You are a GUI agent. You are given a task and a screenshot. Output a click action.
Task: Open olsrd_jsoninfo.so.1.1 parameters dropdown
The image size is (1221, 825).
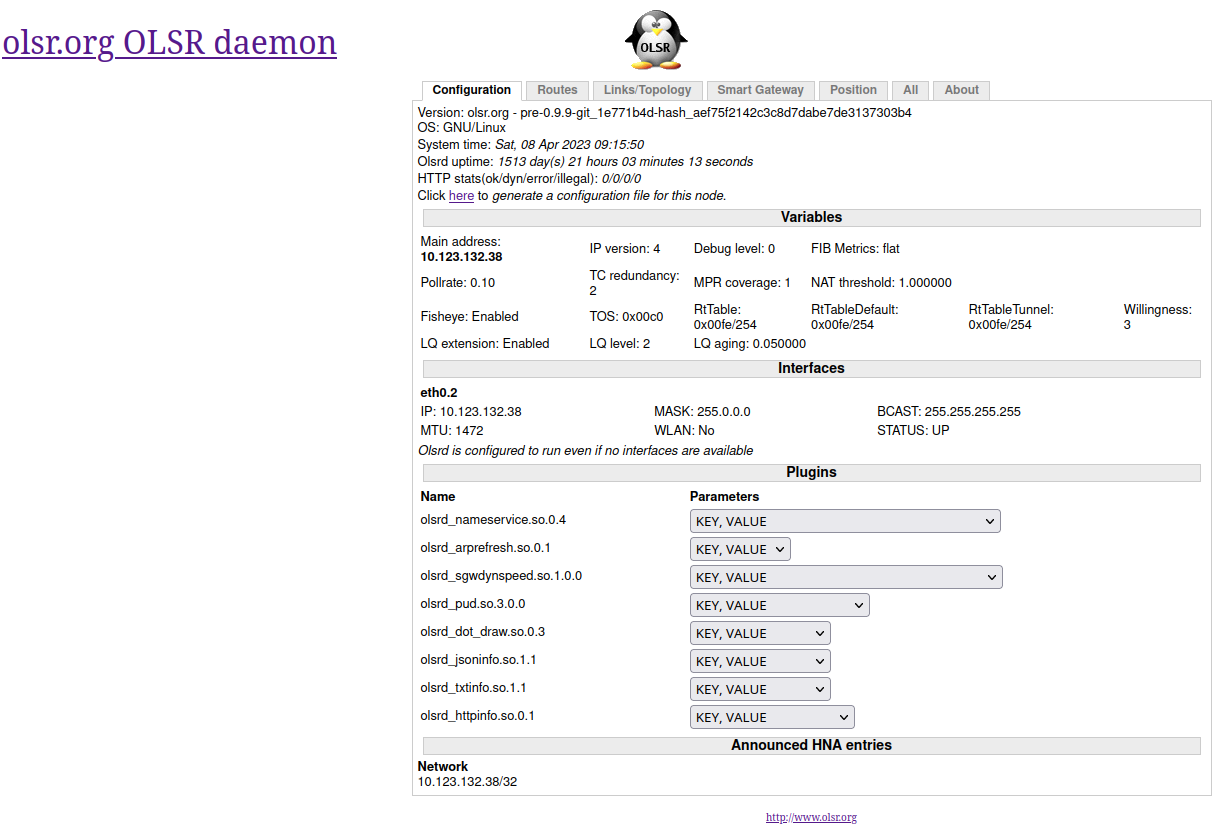point(759,661)
